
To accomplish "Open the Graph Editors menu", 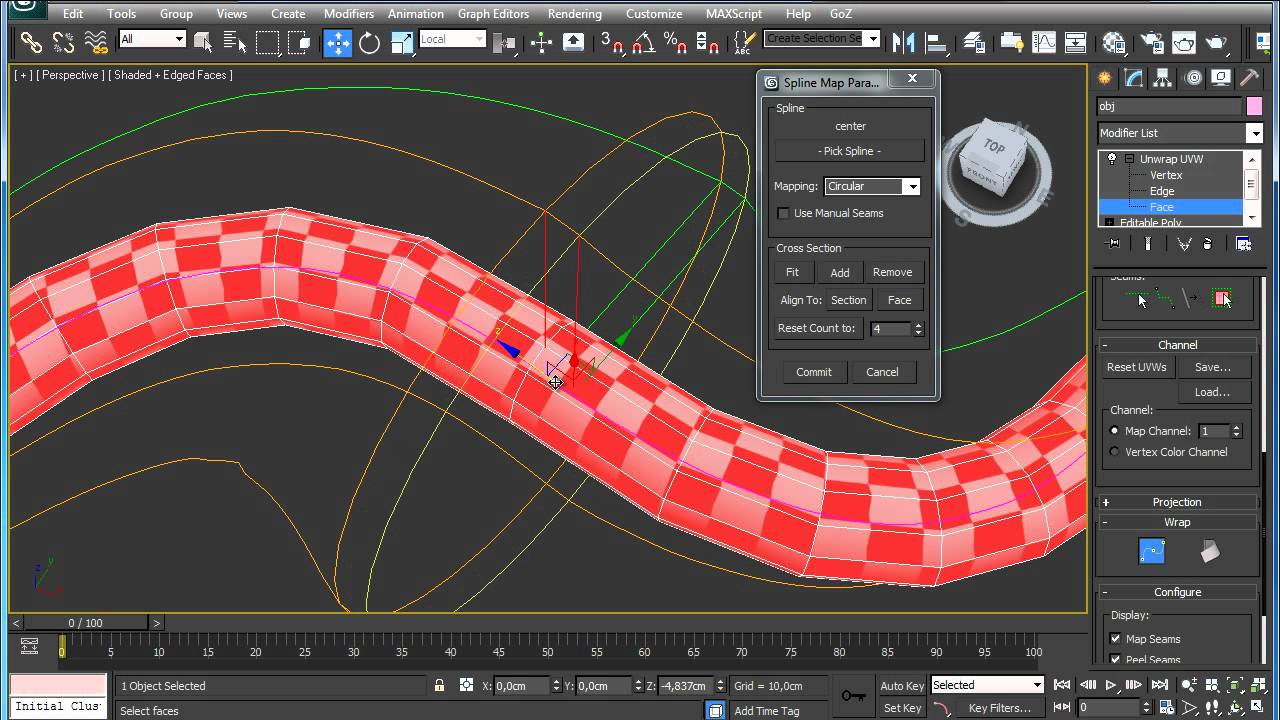I will [x=493, y=14].
